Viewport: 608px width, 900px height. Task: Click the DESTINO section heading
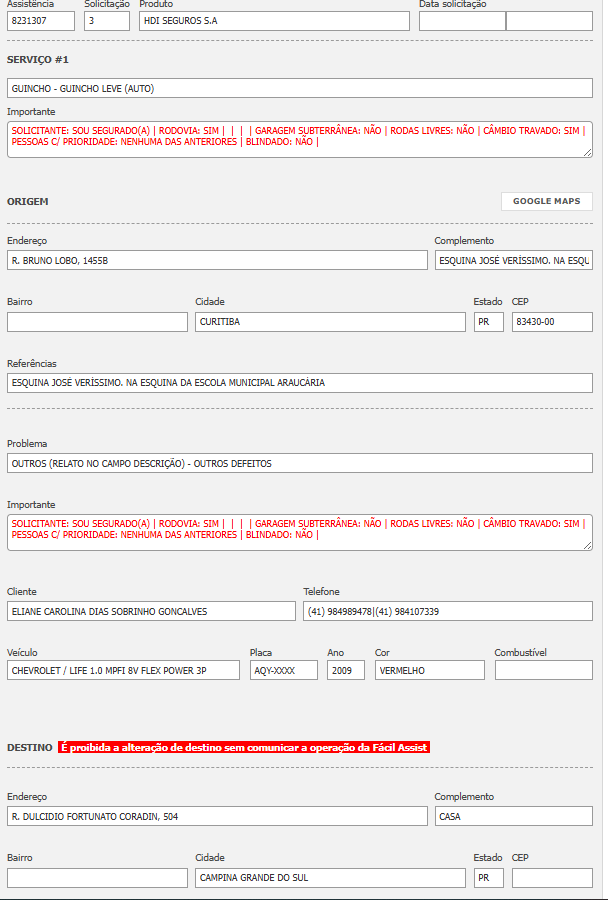point(30,747)
